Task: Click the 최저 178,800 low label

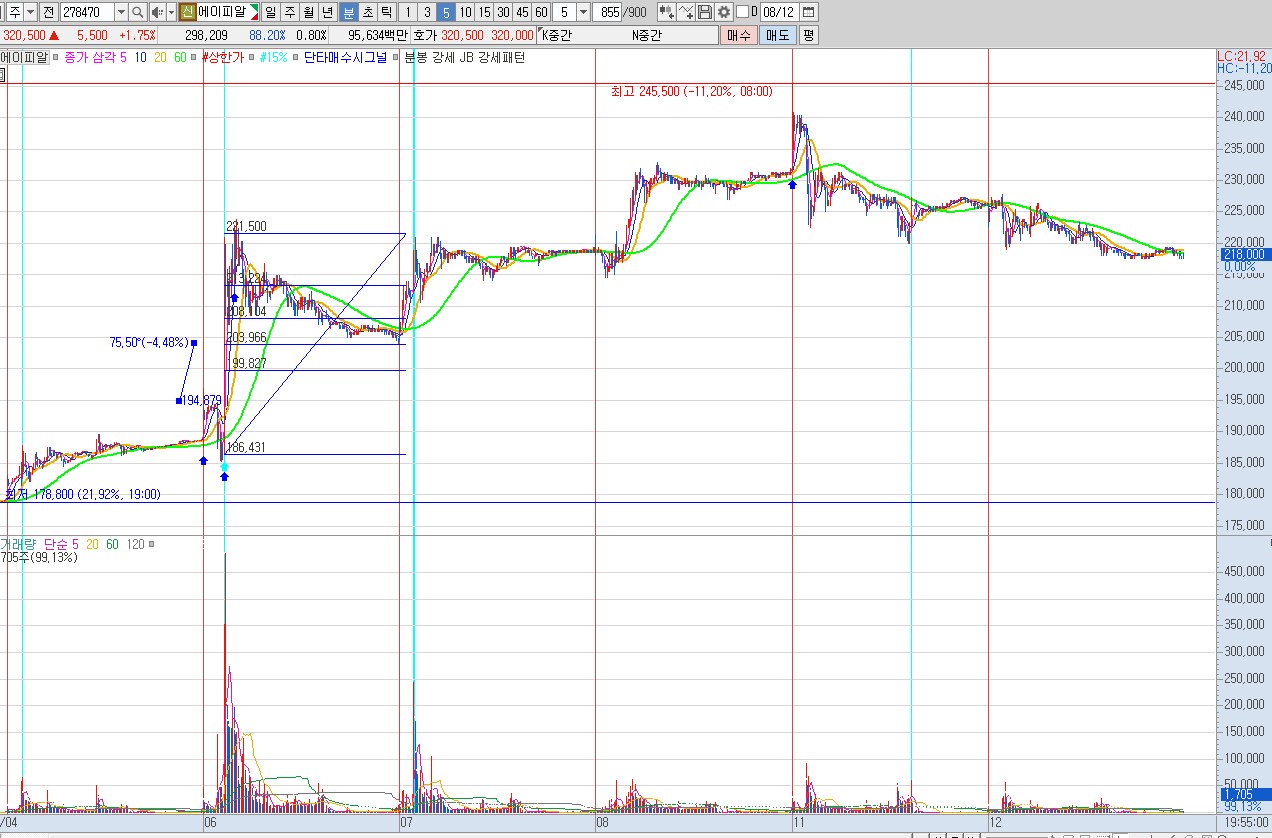Action: 82,494
